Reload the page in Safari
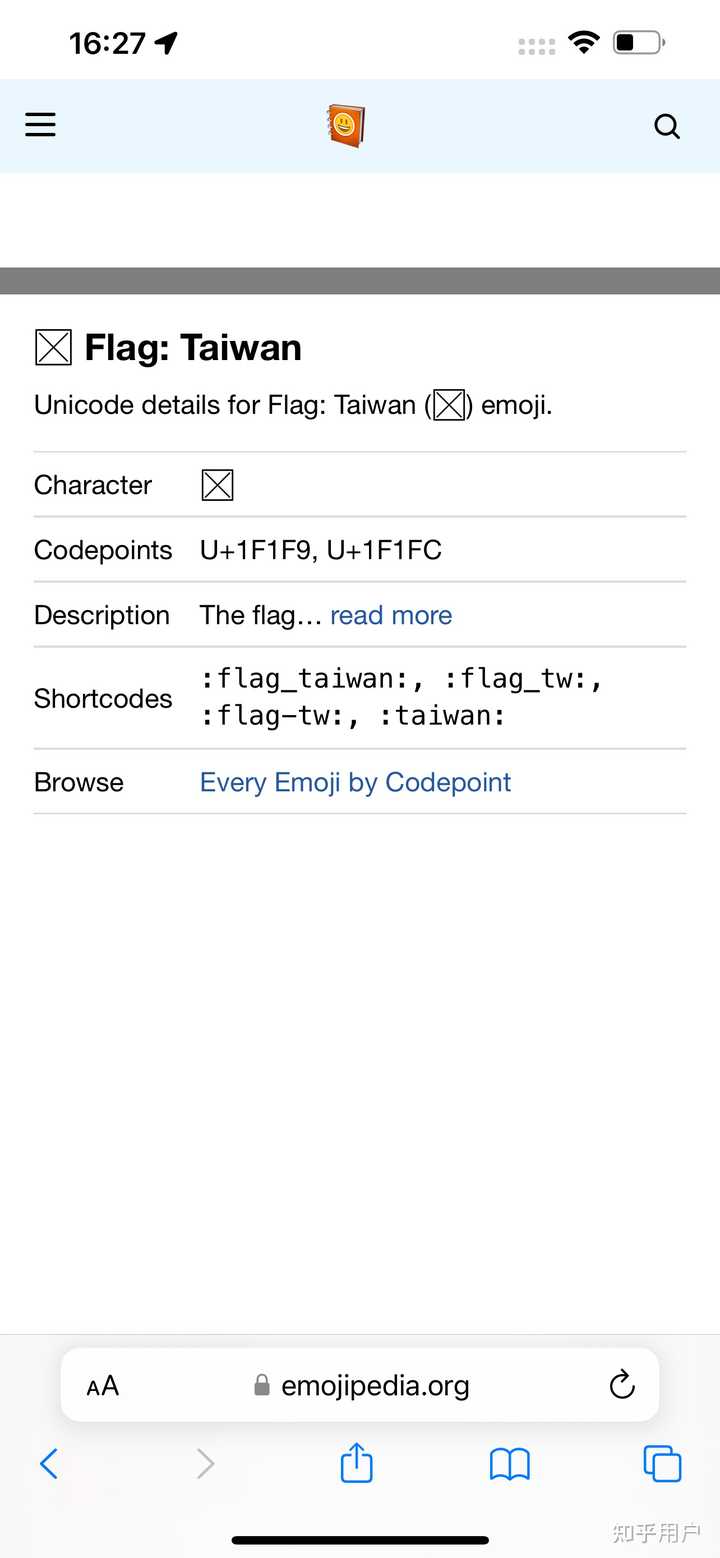 click(622, 1385)
